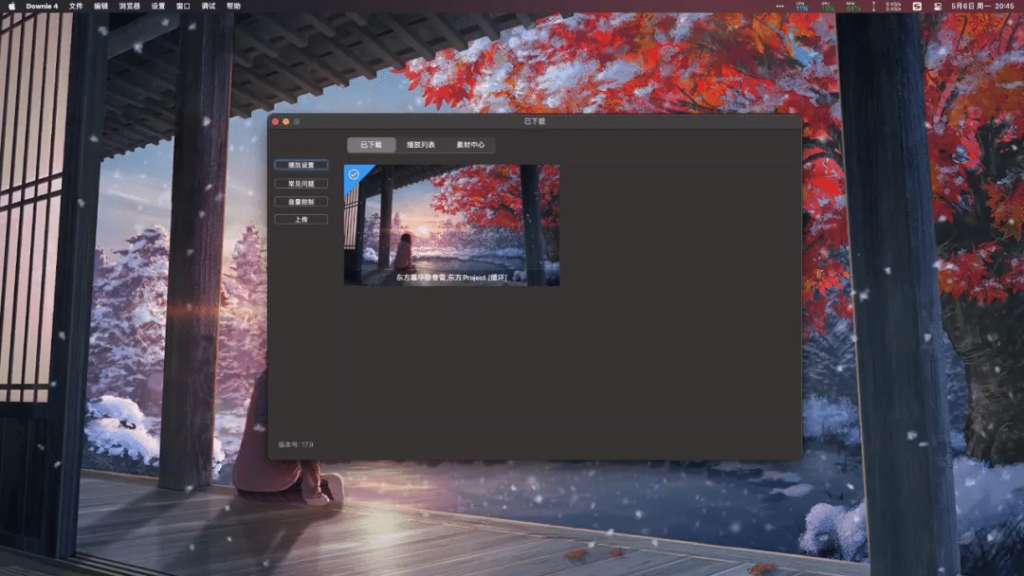Open the 音量控制 panel
1024x576 pixels.
[300, 200]
